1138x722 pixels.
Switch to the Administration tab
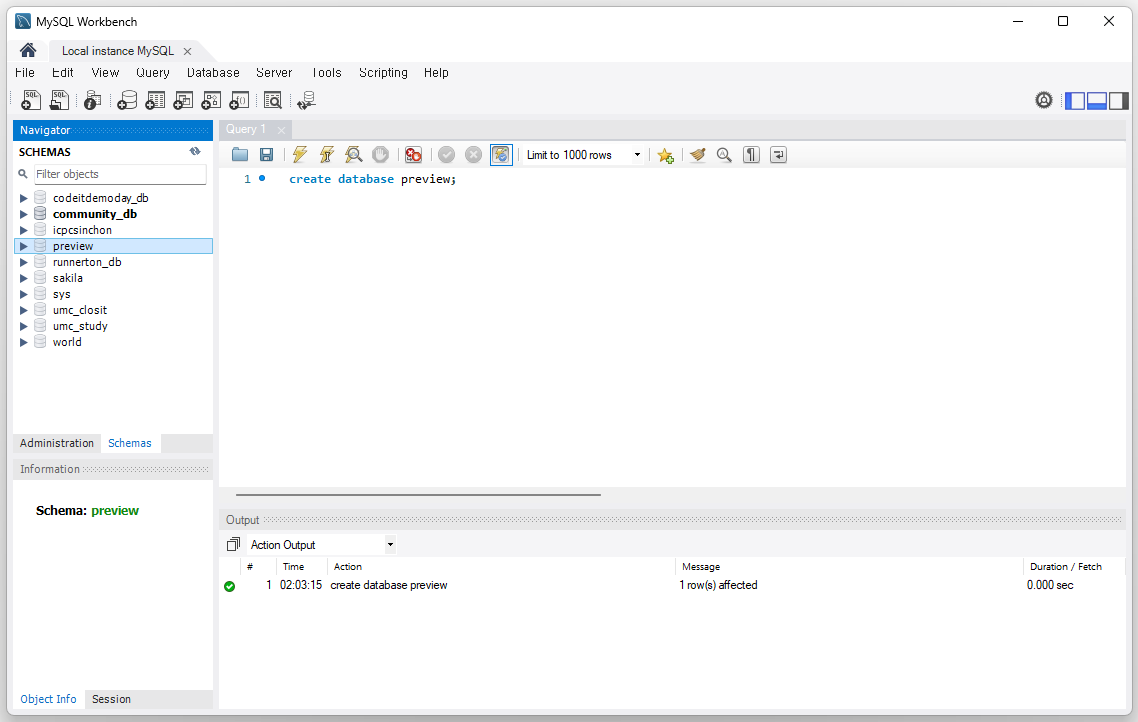tap(57, 443)
